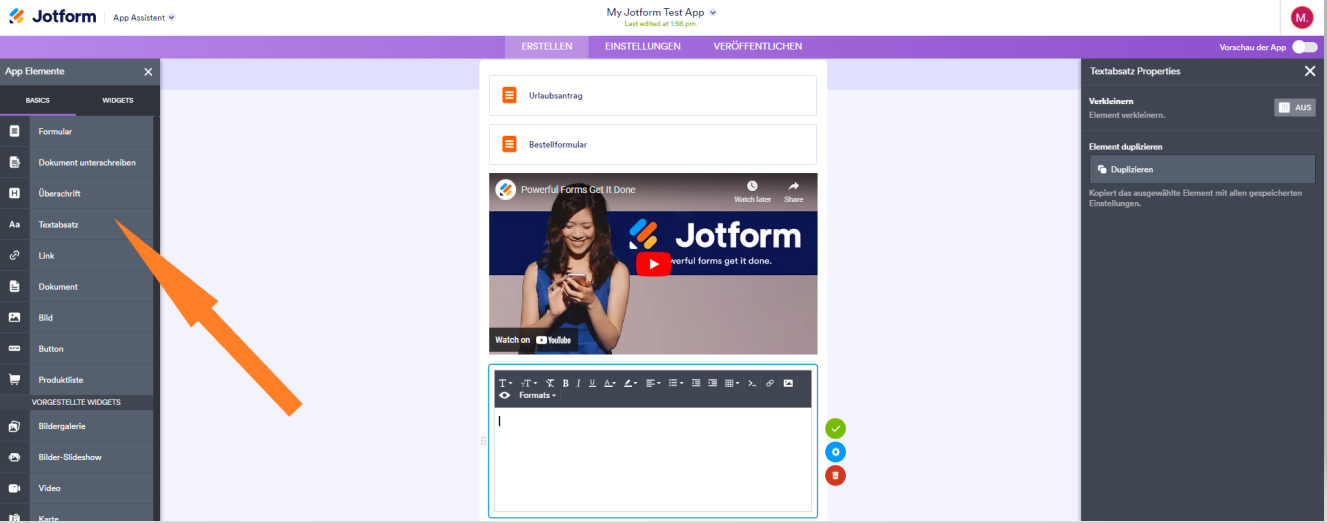Open the background highlight color picker
Viewport: 1327px width, 523px height.
point(630,383)
